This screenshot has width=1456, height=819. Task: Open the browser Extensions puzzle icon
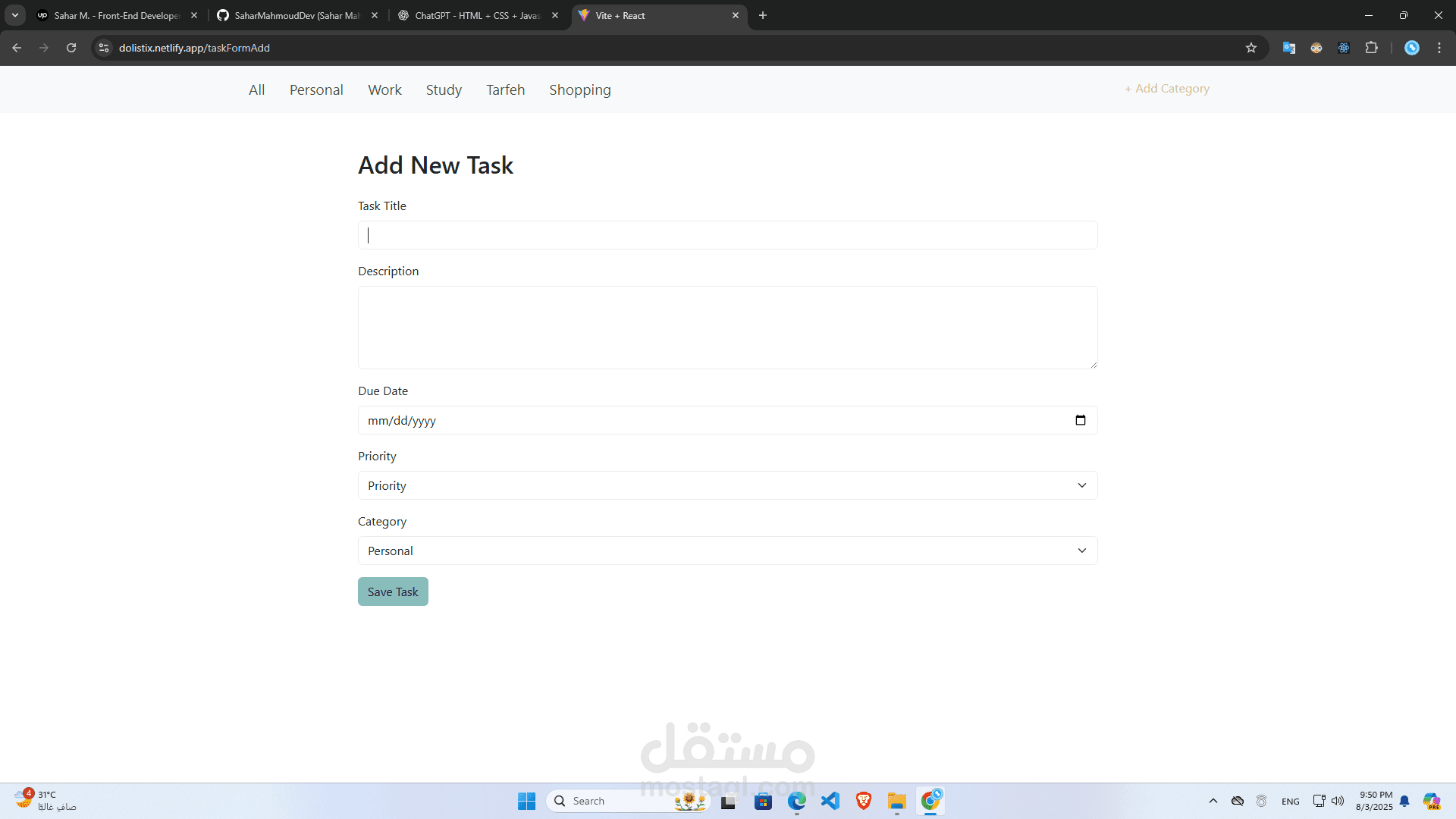click(1371, 48)
